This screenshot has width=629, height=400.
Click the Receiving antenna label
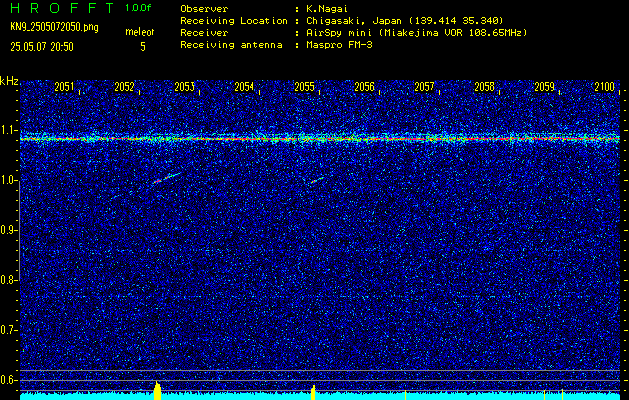(x=231, y=45)
